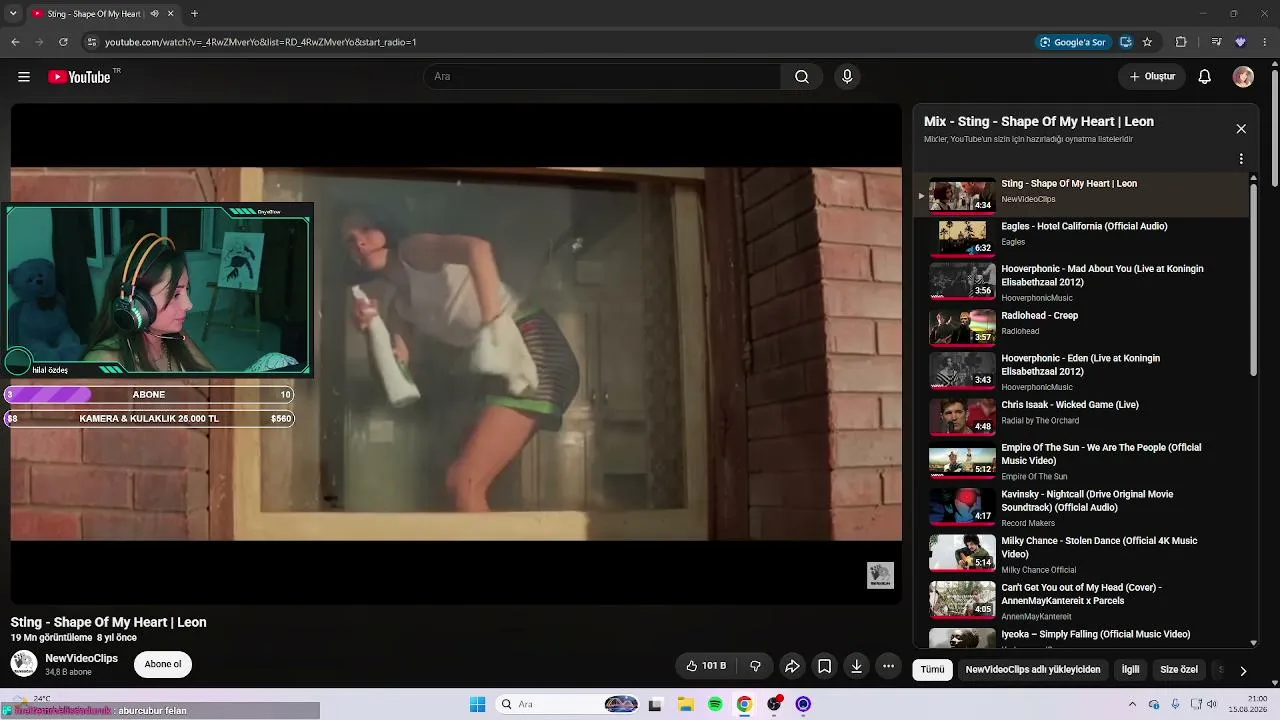
Task: Click the video player to pause
Action: 456,354
